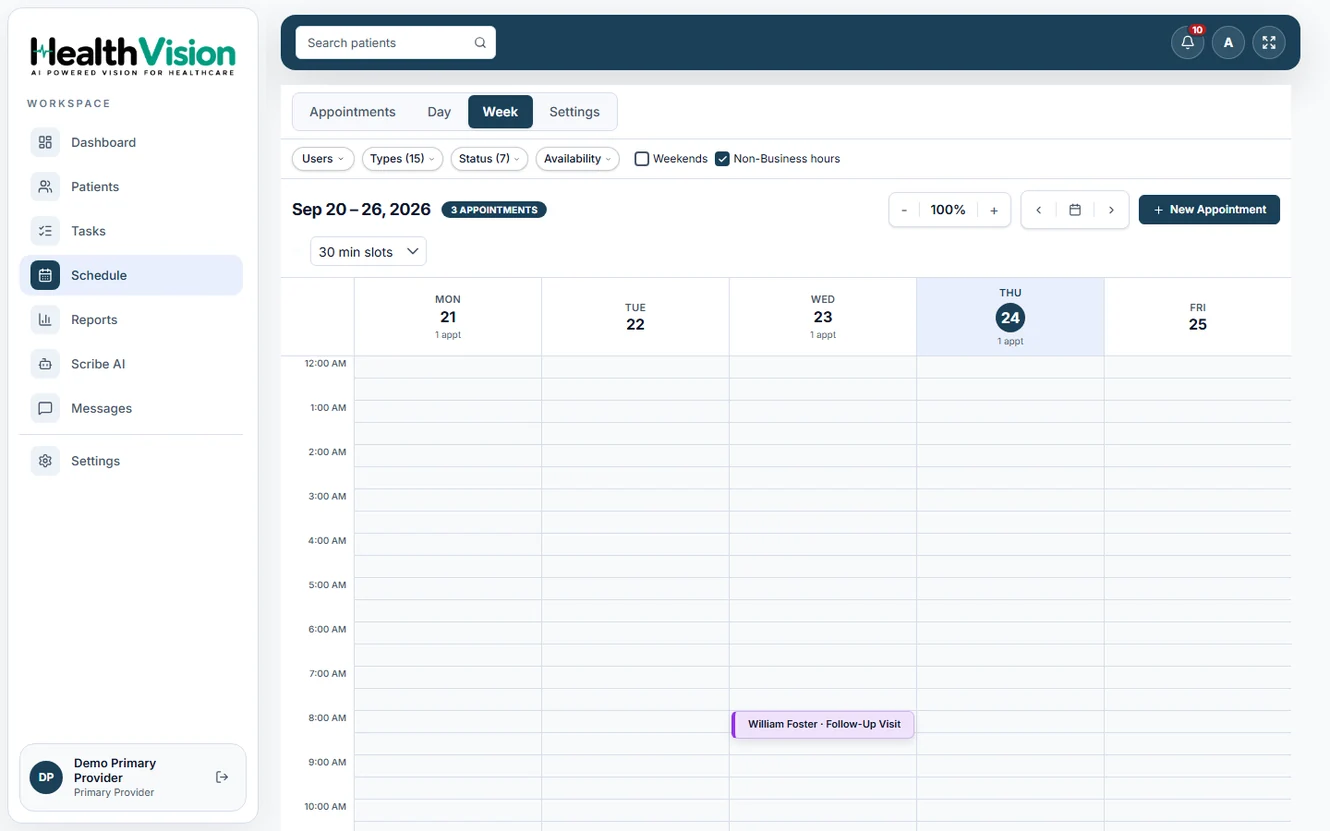Select the Week view tab
This screenshot has height=831, width=1330.
coord(500,112)
